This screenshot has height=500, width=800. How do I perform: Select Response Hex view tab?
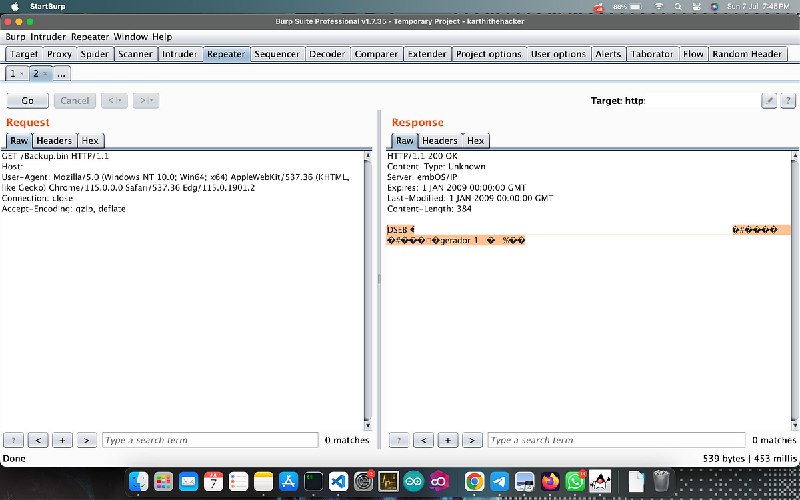click(476, 141)
